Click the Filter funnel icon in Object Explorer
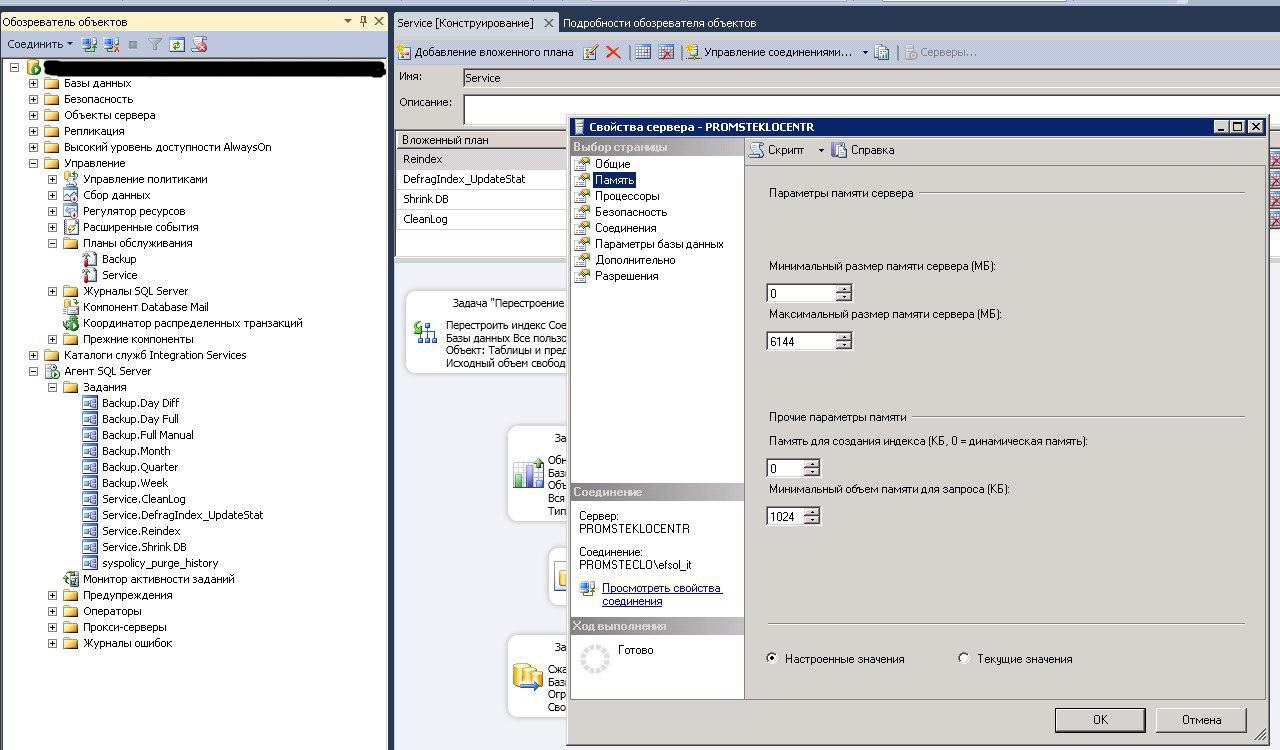 pyautogui.click(x=155, y=44)
